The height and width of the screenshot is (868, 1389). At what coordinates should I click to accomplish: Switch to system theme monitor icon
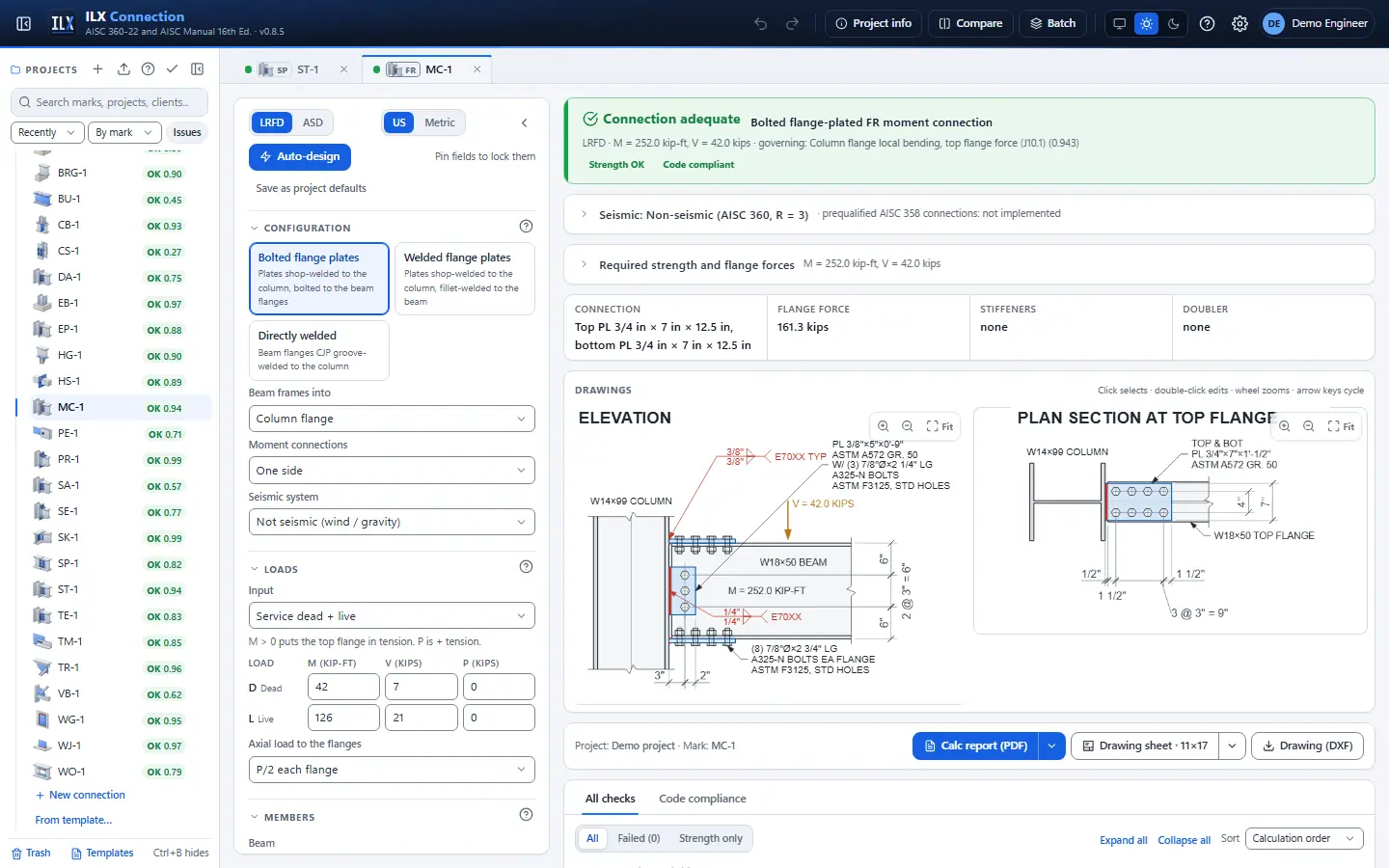pos(1119,23)
